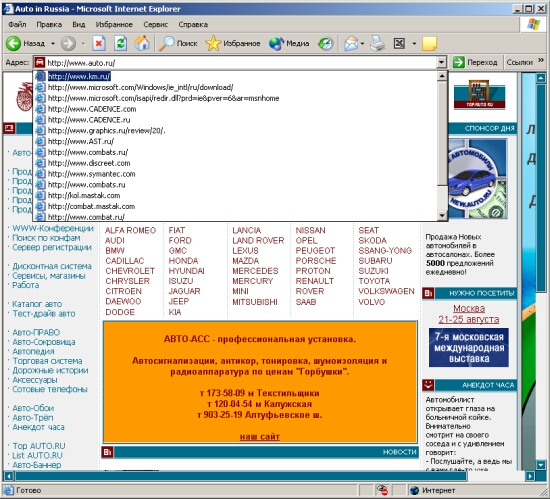Click the red icon beside НУЖНО ПОСЕТИТЬ
Screen dimensions: 550x499
point(428,293)
